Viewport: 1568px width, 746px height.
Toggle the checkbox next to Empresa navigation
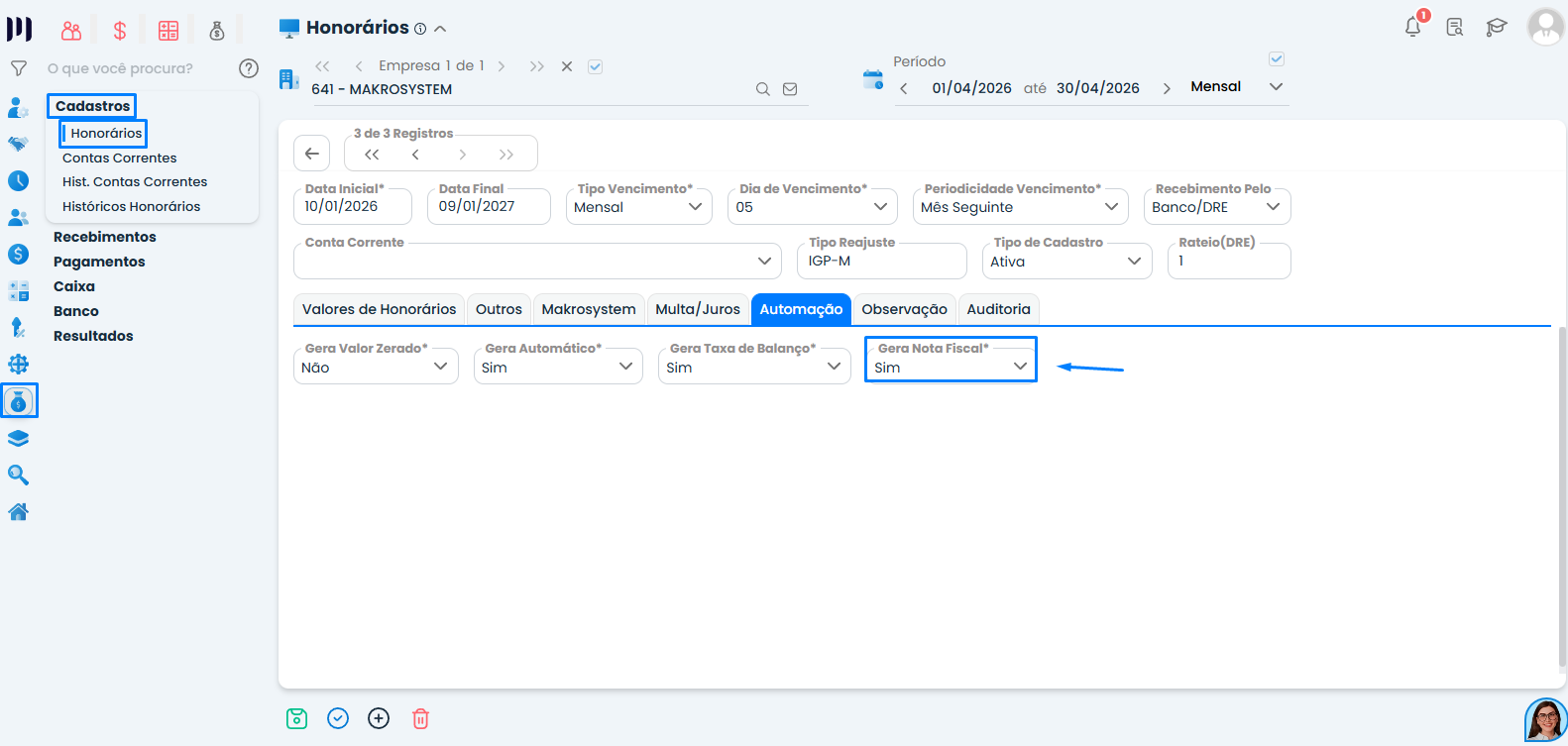tap(595, 66)
